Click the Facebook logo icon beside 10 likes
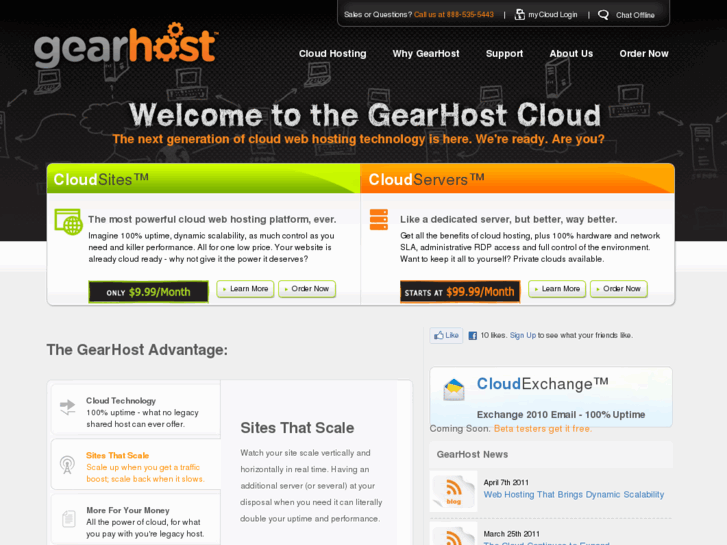This screenshot has width=727, height=545. pyautogui.click(x=472, y=335)
